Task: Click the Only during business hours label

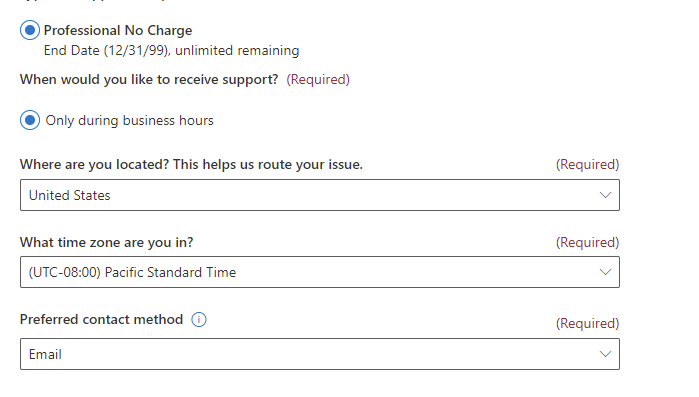Action: (129, 120)
